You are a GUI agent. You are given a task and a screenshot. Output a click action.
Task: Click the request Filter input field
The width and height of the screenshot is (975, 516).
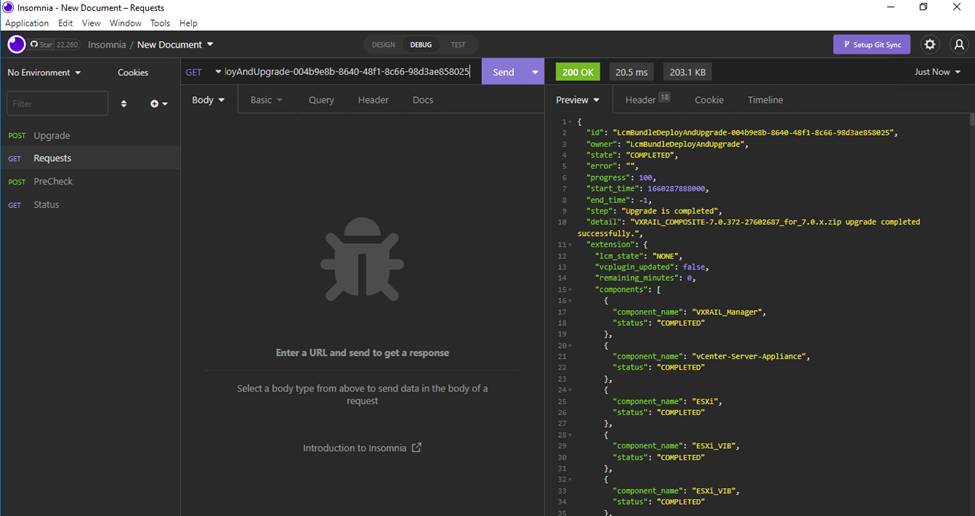tap(57, 104)
